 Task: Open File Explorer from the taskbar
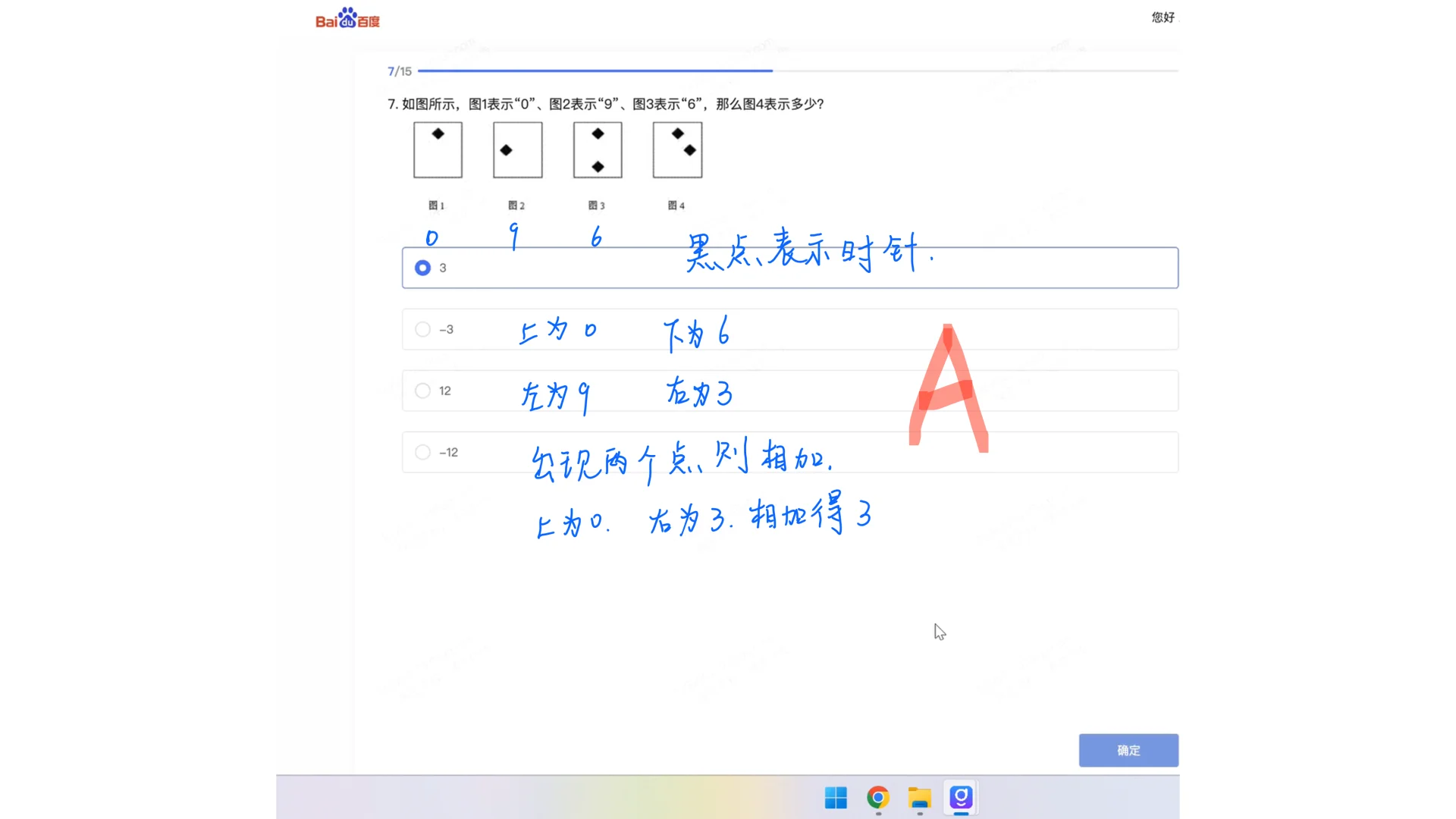pos(920,798)
